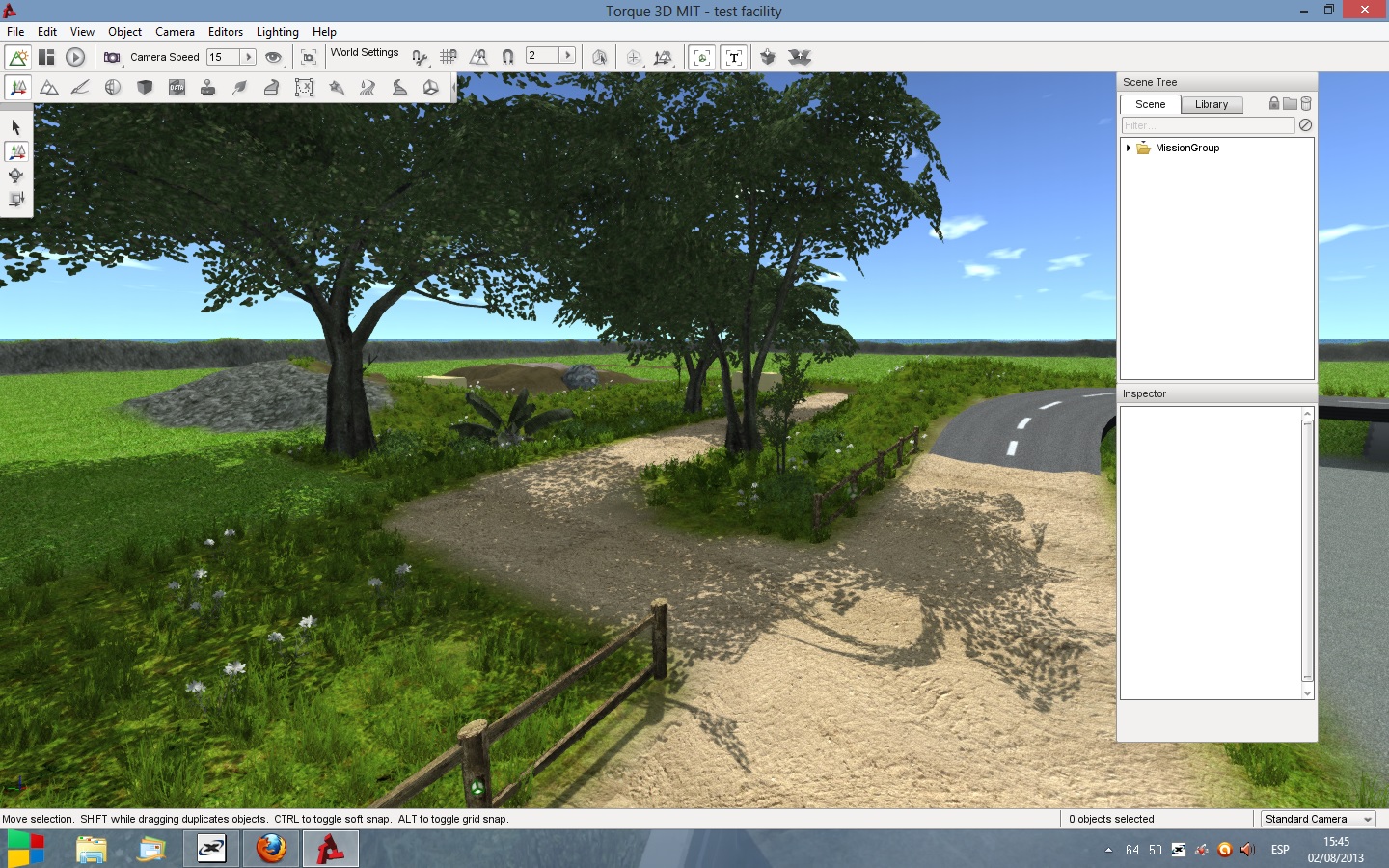Click the Scene Tree Filter field
Viewport: 1389px width, 868px height.
(1208, 125)
